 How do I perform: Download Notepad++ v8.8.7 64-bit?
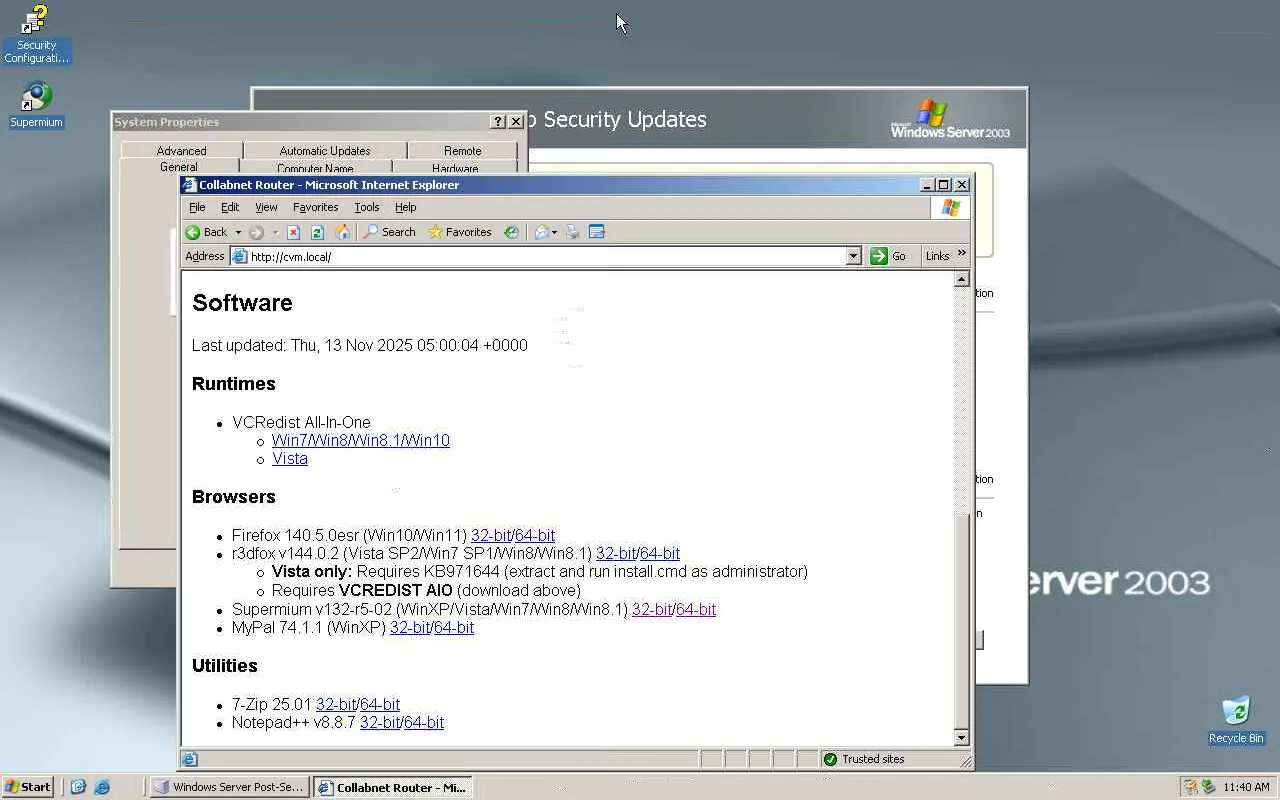pos(424,722)
